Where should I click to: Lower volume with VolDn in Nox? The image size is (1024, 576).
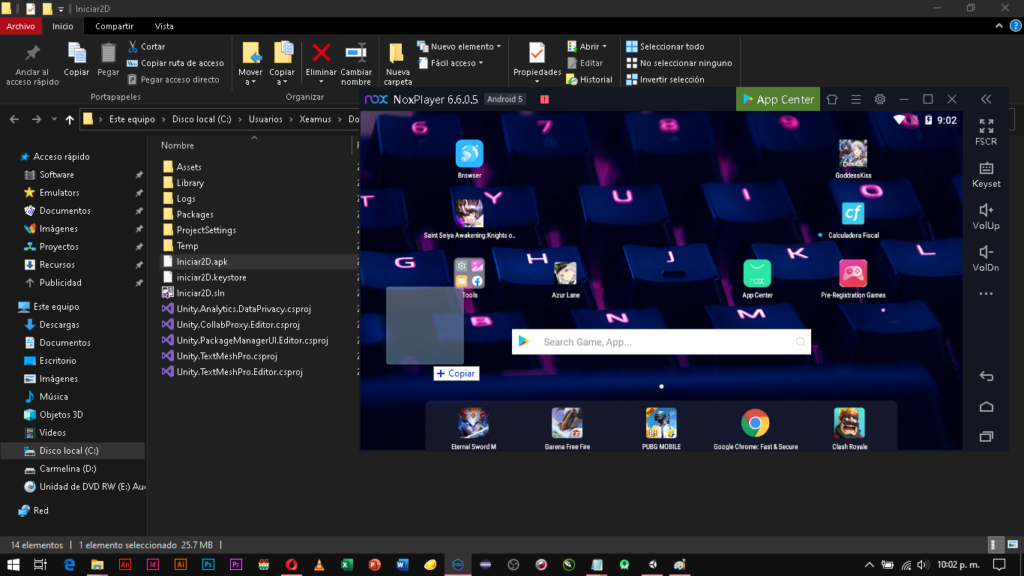[986, 258]
